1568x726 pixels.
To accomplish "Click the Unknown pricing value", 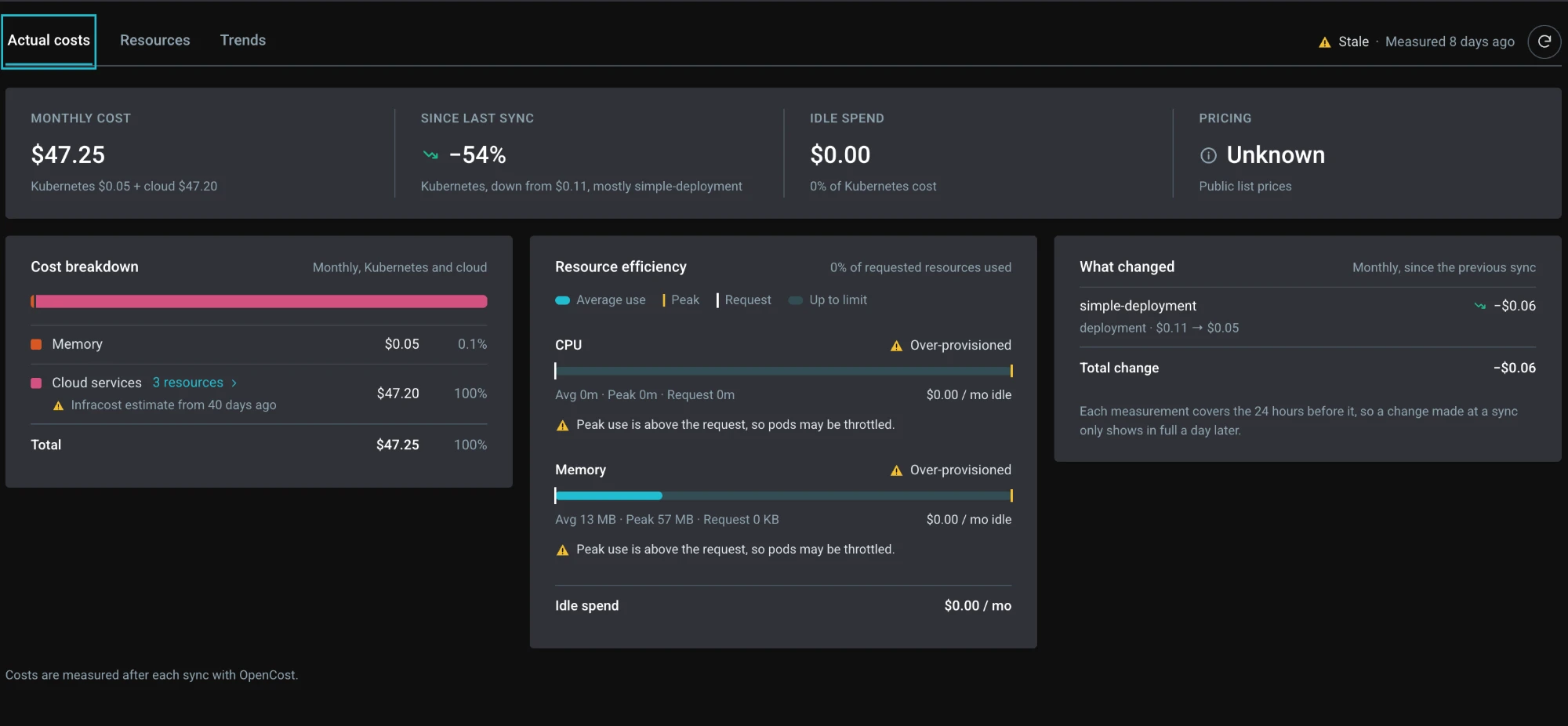I will tap(1276, 155).
